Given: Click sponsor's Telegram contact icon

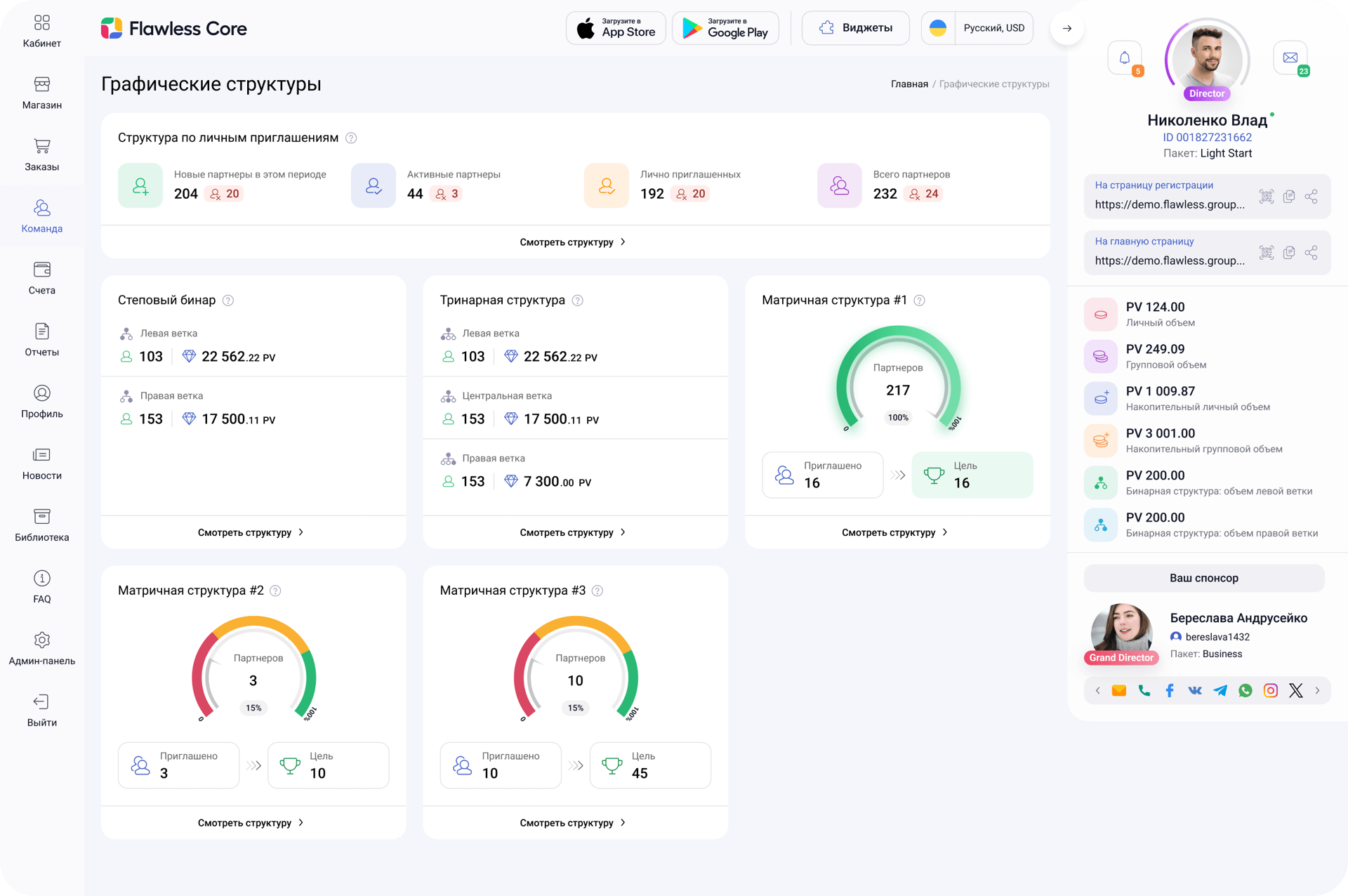Looking at the screenshot, I should click(x=1220, y=690).
